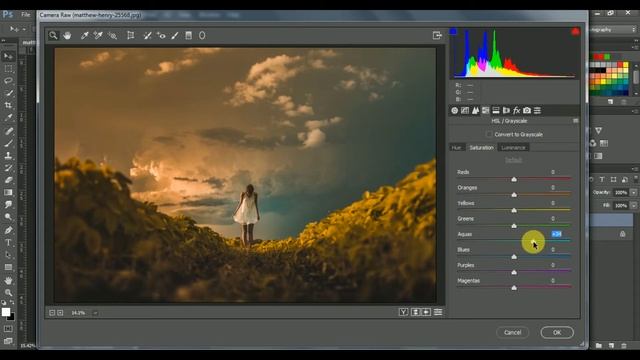The width and height of the screenshot is (640, 360).
Task: Click the OK button
Action: pos(557,332)
